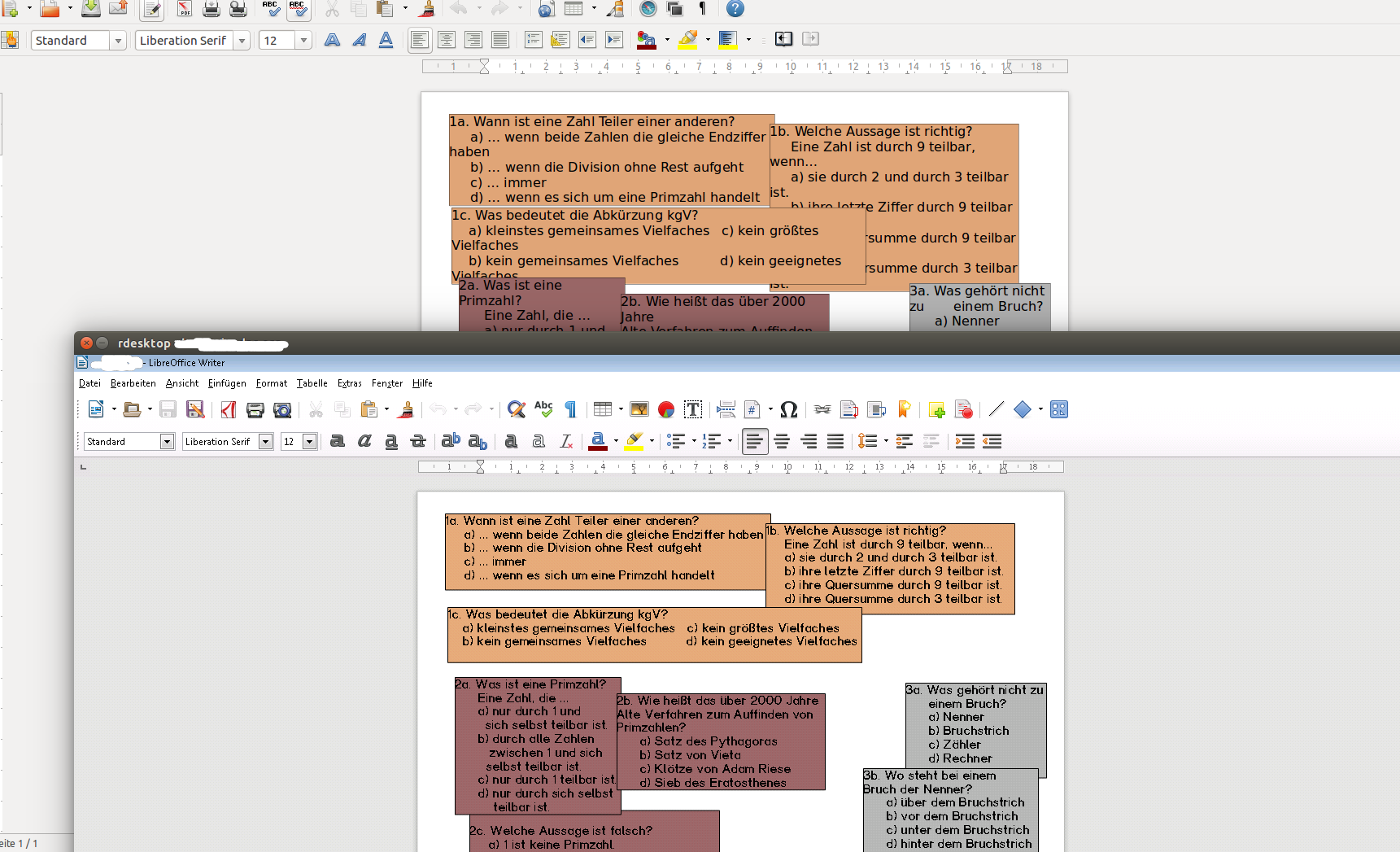The height and width of the screenshot is (852, 1400).
Task: Insert Image icon in rdesktop Writer toolbar
Action: coord(639,409)
